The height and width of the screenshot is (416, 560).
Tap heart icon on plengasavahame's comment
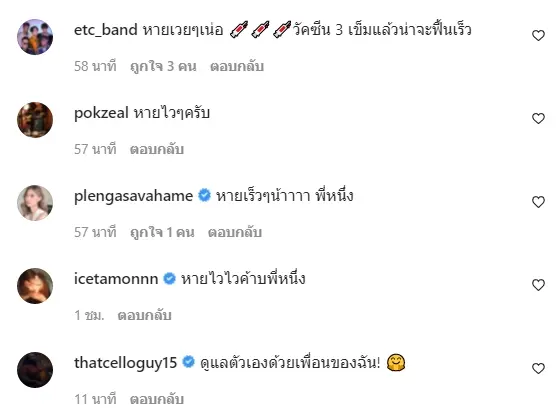point(538,202)
